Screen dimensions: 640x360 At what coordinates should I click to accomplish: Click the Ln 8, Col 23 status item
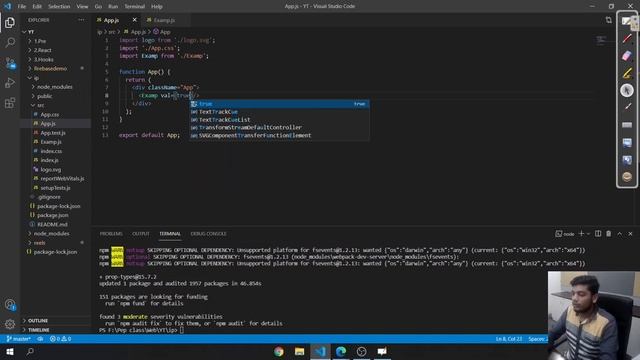pos(509,339)
